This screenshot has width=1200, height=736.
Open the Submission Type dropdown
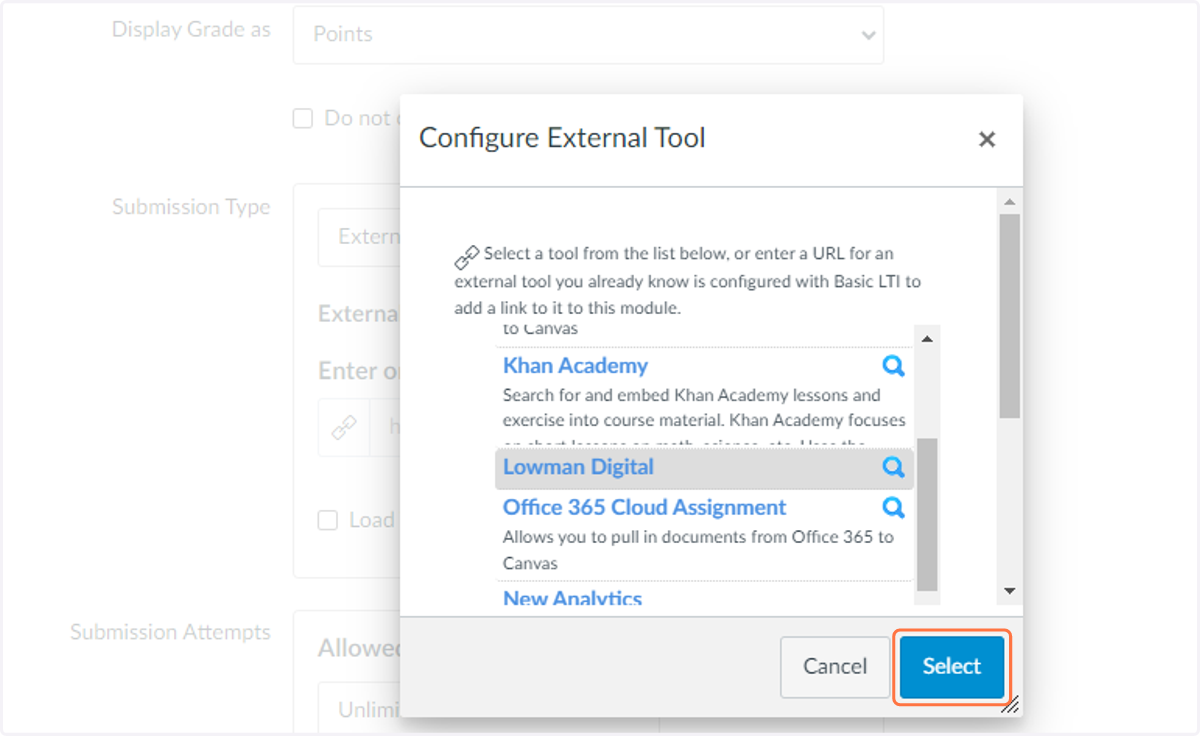click(x=359, y=237)
